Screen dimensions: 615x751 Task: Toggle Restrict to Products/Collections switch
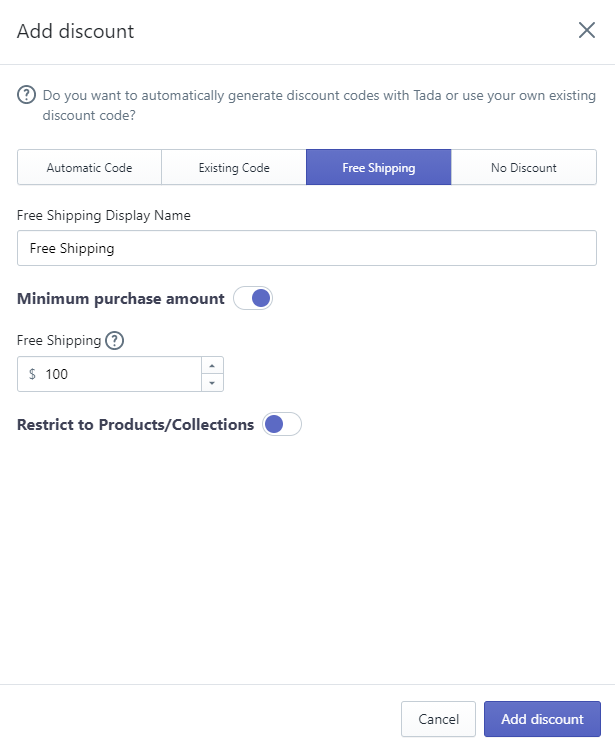[x=282, y=424]
